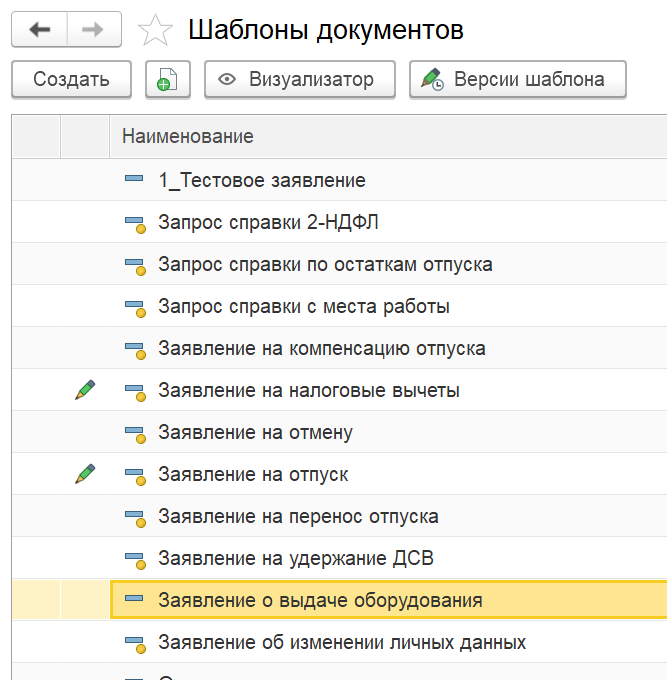Select Заявление на компенсацию отпуска
Screen dimensions: 667x680
coord(322,349)
